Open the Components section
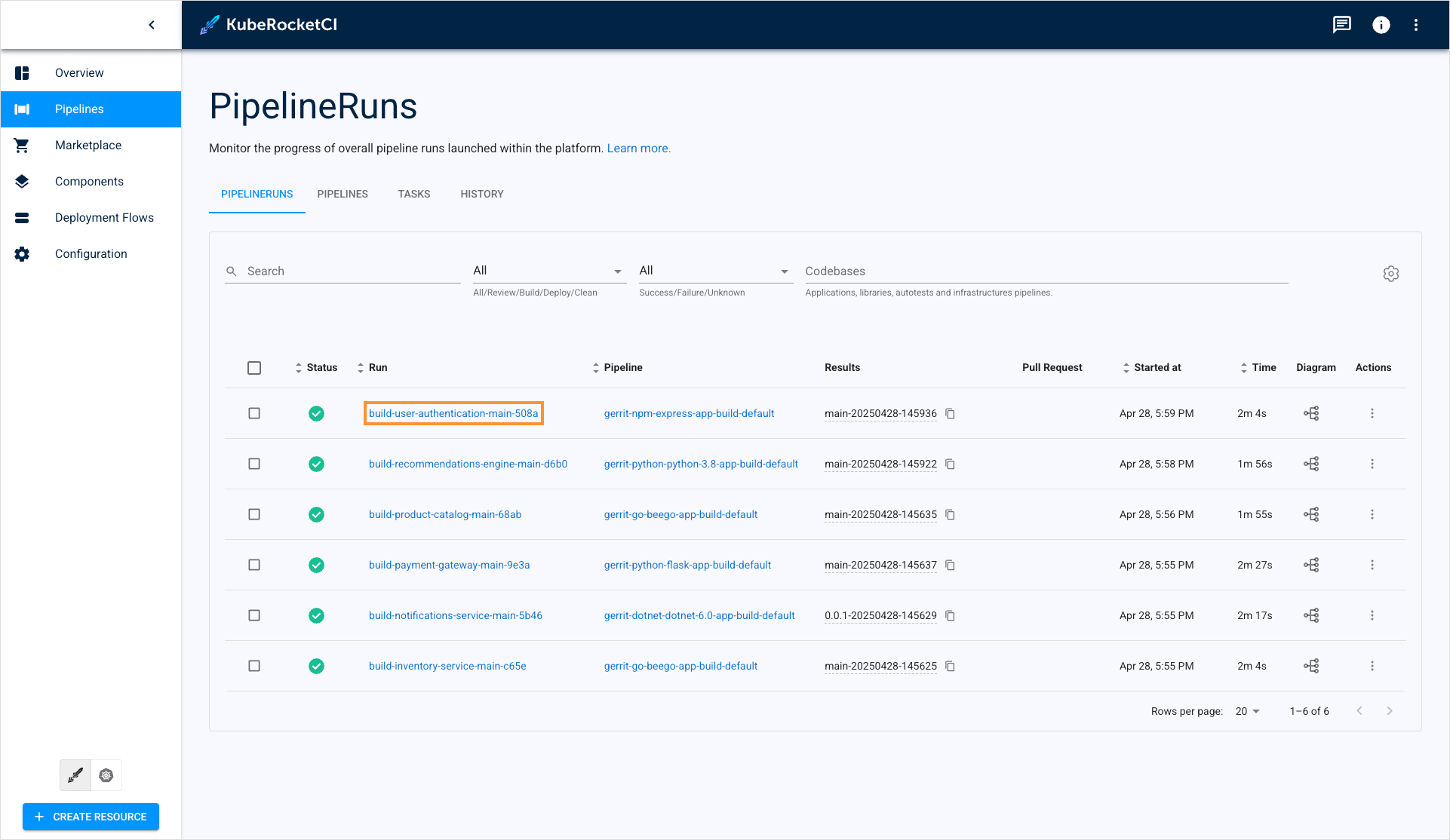This screenshot has width=1450, height=840. pos(89,181)
